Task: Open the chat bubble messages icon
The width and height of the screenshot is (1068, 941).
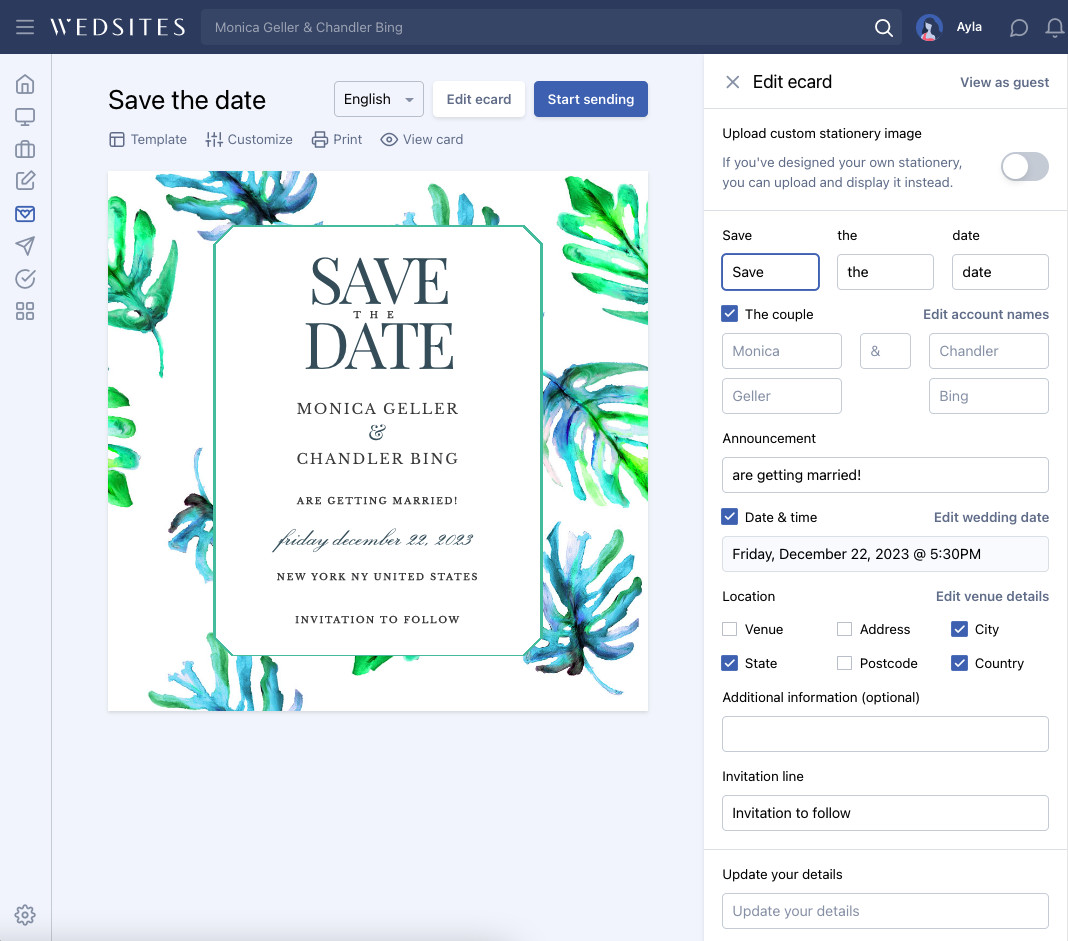Action: tap(1018, 27)
